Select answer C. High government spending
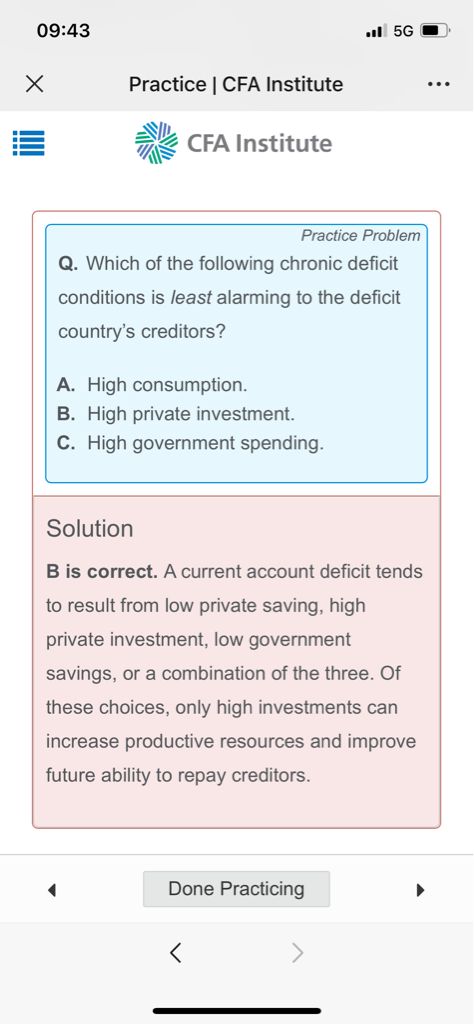 [190, 443]
